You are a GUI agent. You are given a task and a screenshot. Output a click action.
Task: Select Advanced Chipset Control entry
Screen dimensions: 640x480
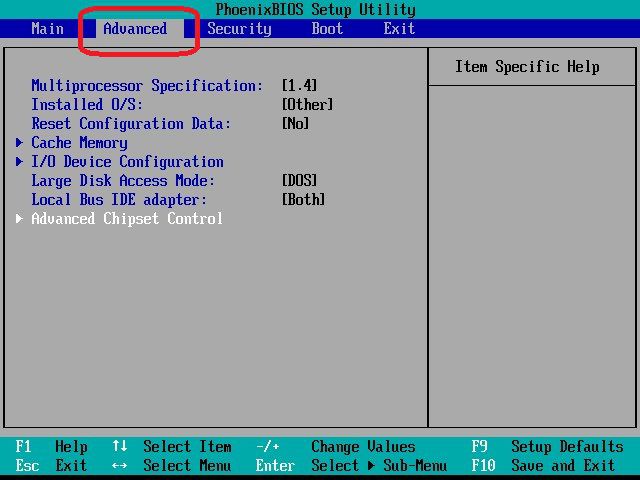coord(127,219)
